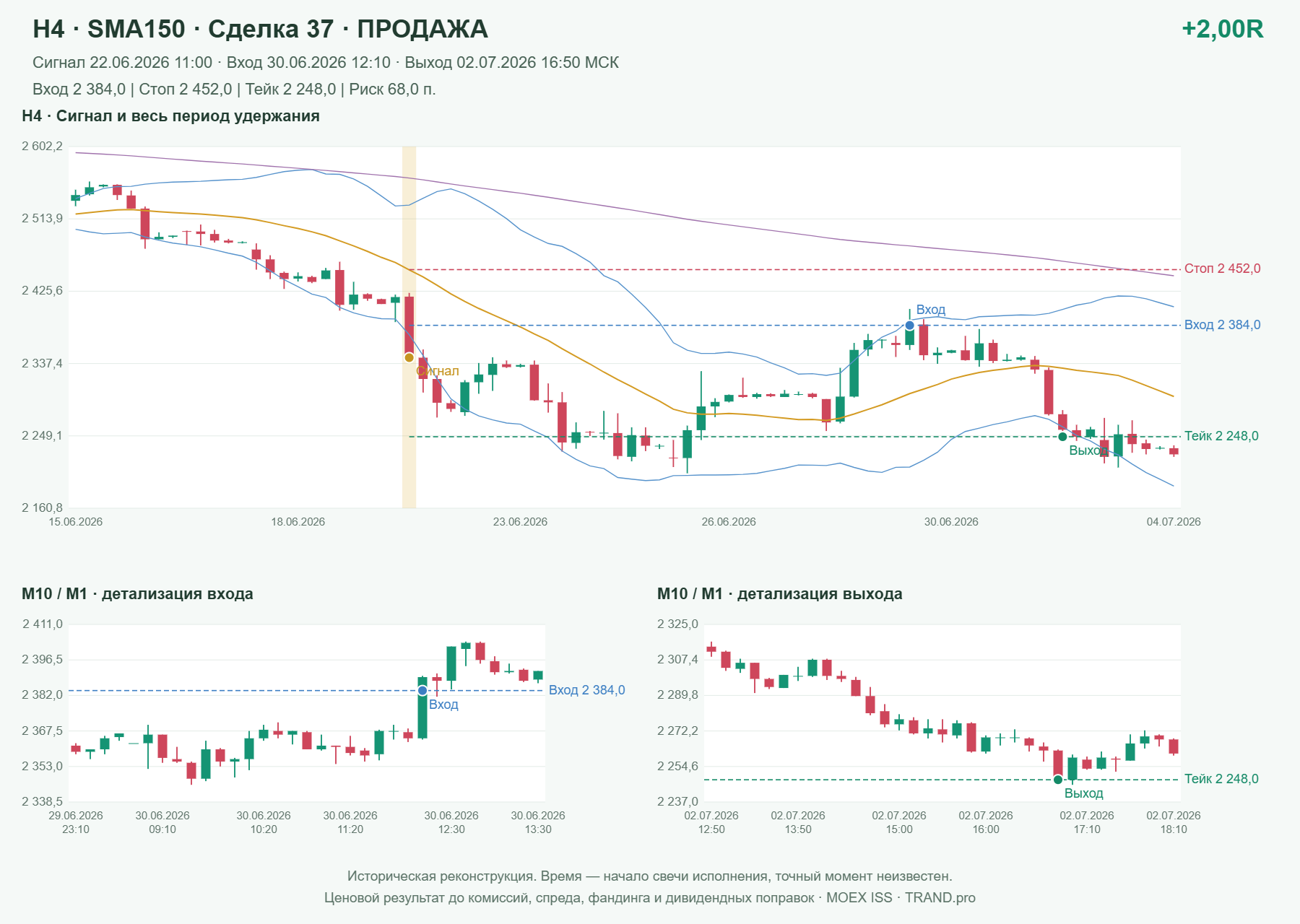1300x924 pixels.
Task: Click the "30.06.2026 12:30" time label
Action: coord(451,822)
